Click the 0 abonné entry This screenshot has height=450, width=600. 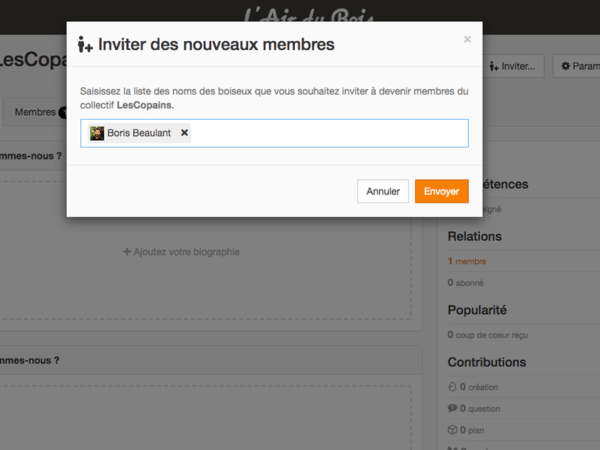point(466,283)
